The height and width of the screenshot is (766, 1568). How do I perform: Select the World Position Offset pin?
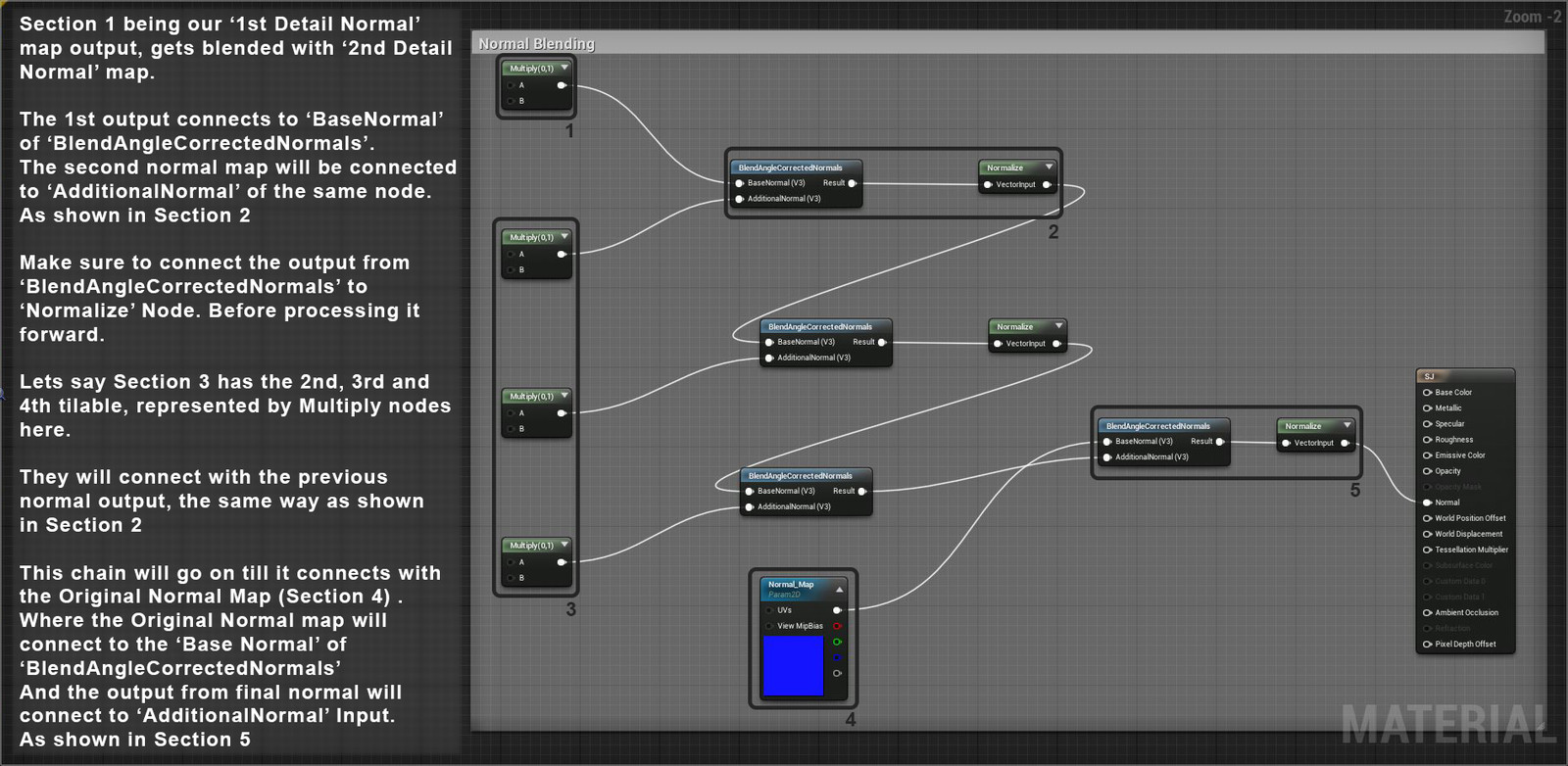point(1427,518)
